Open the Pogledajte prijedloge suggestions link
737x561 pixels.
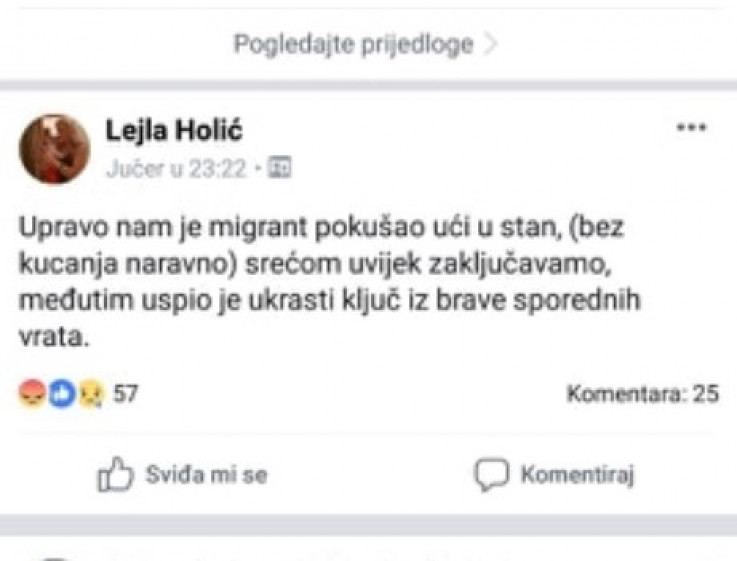coord(352,46)
